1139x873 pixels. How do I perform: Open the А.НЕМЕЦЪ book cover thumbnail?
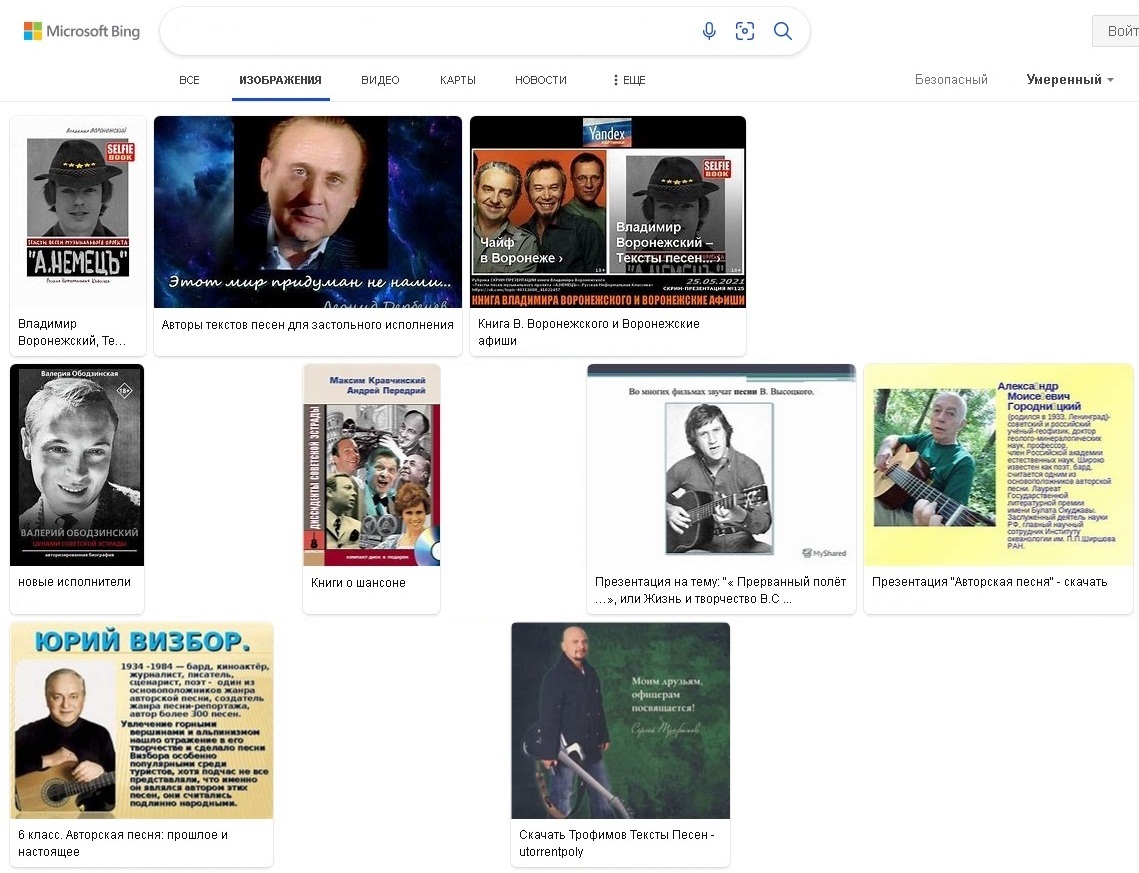(78, 211)
